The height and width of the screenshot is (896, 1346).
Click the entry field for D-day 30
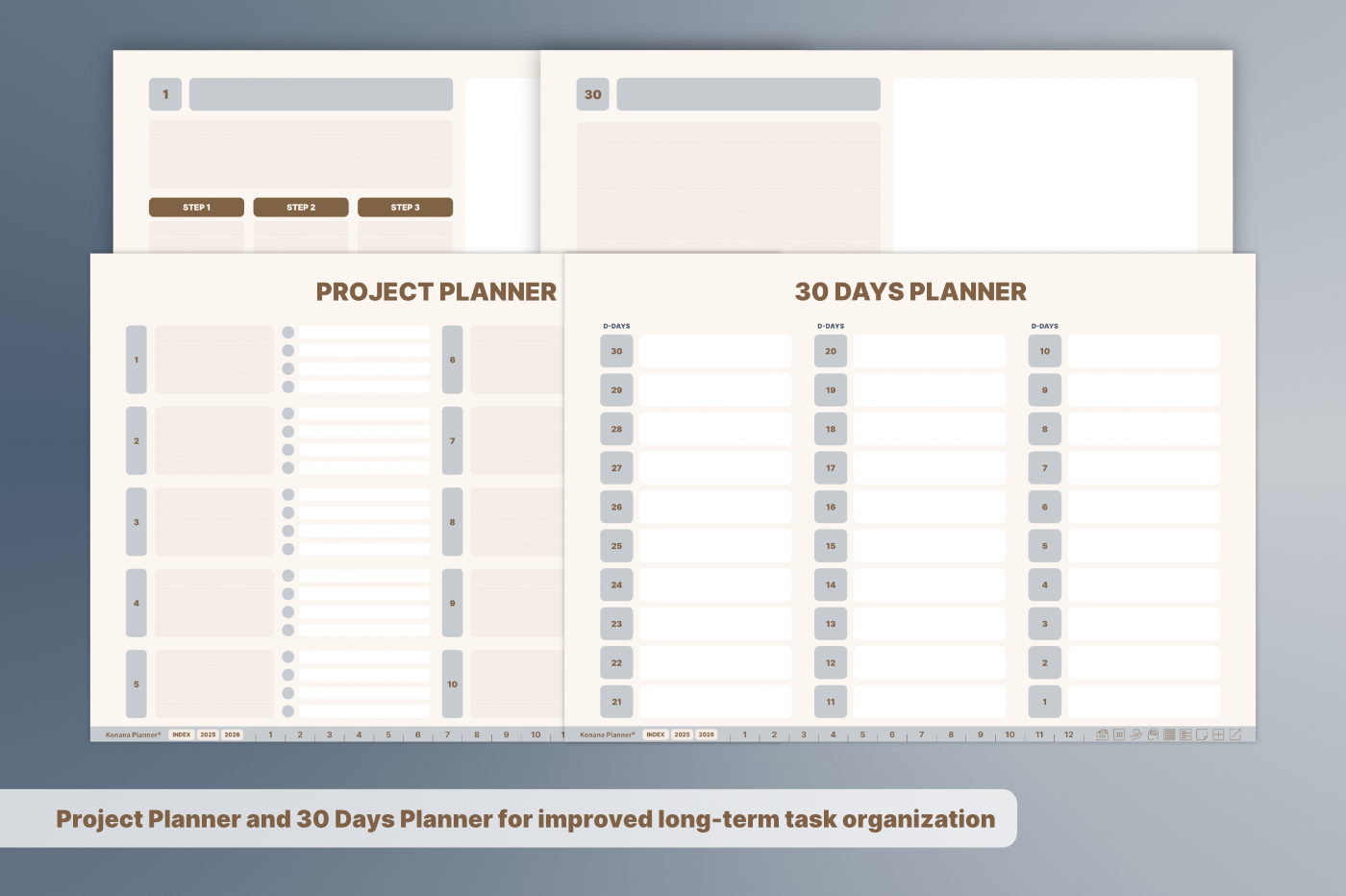tap(715, 351)
